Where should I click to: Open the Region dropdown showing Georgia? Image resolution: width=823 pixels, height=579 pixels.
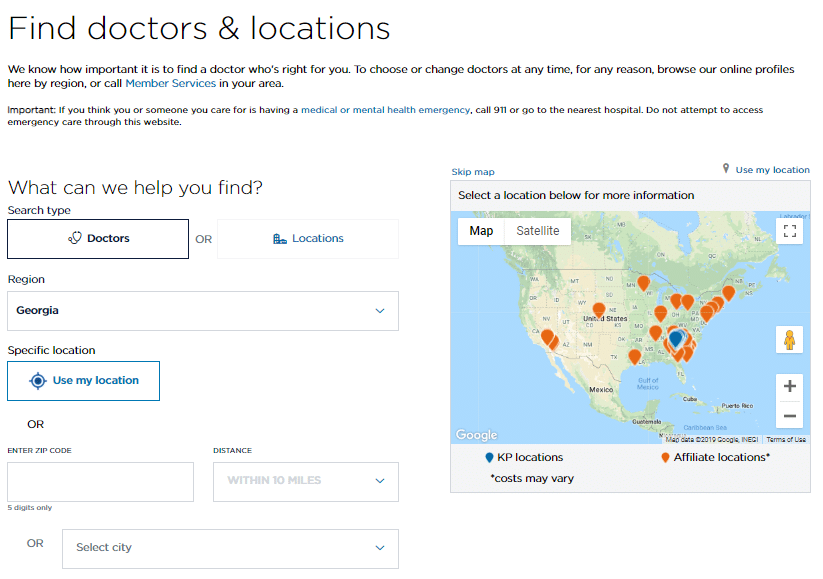(x=203, y=311)
